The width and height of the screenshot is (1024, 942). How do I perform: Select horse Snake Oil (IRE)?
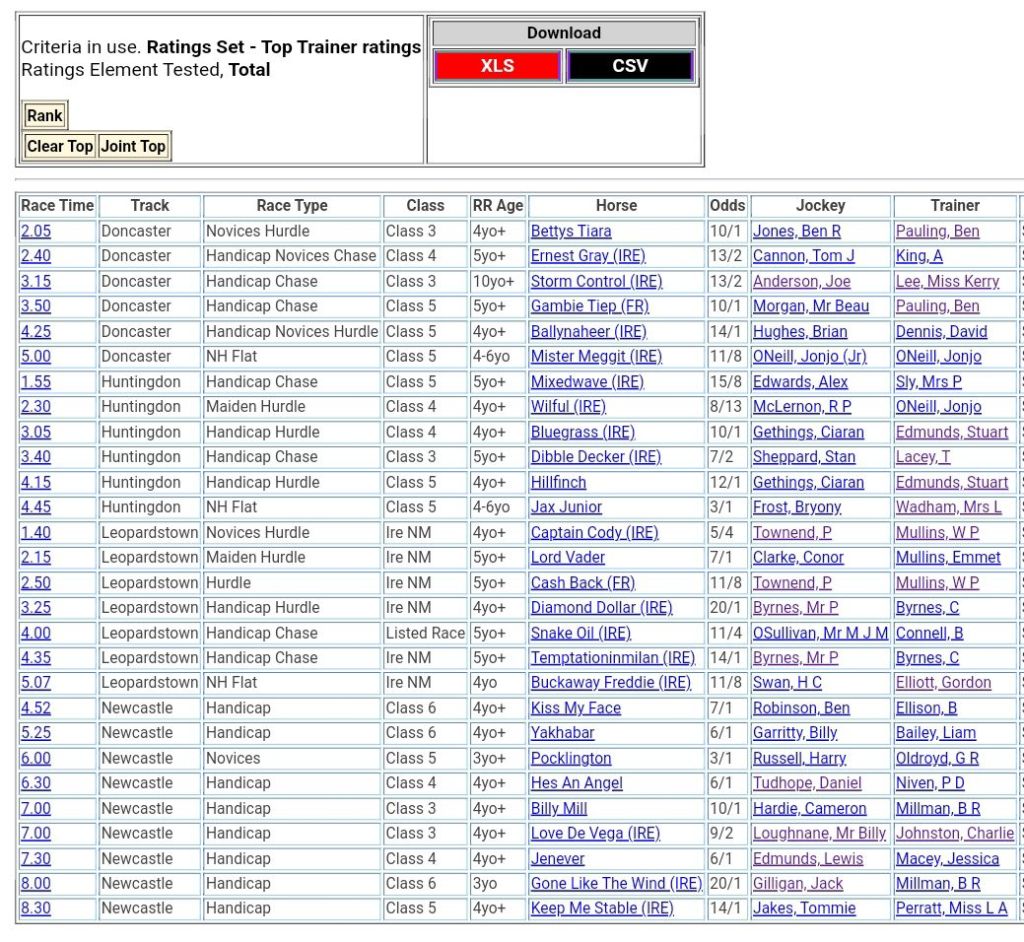point(580,633)
